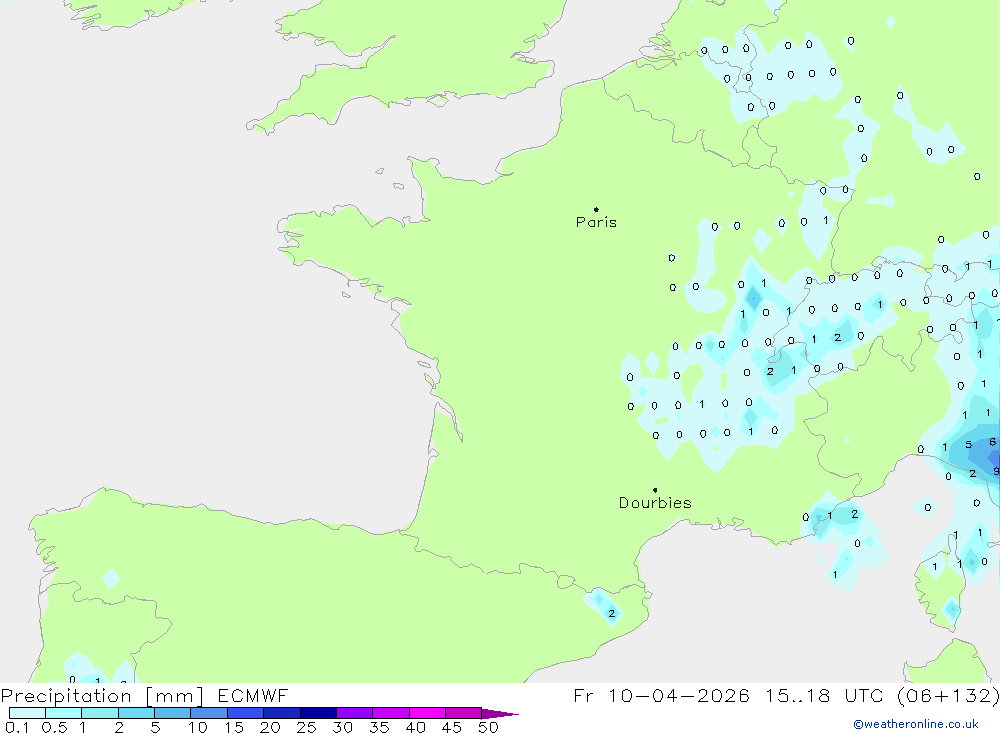1000x733 pixels.
Task: Click the Paris city dot marker
Action: click(x=596, y=210)
